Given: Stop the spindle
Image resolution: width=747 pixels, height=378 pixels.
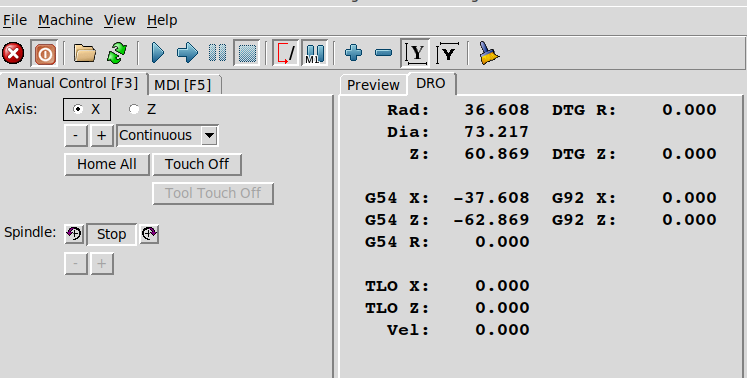Looking at the screenshot, I should (x=111, y=235).
